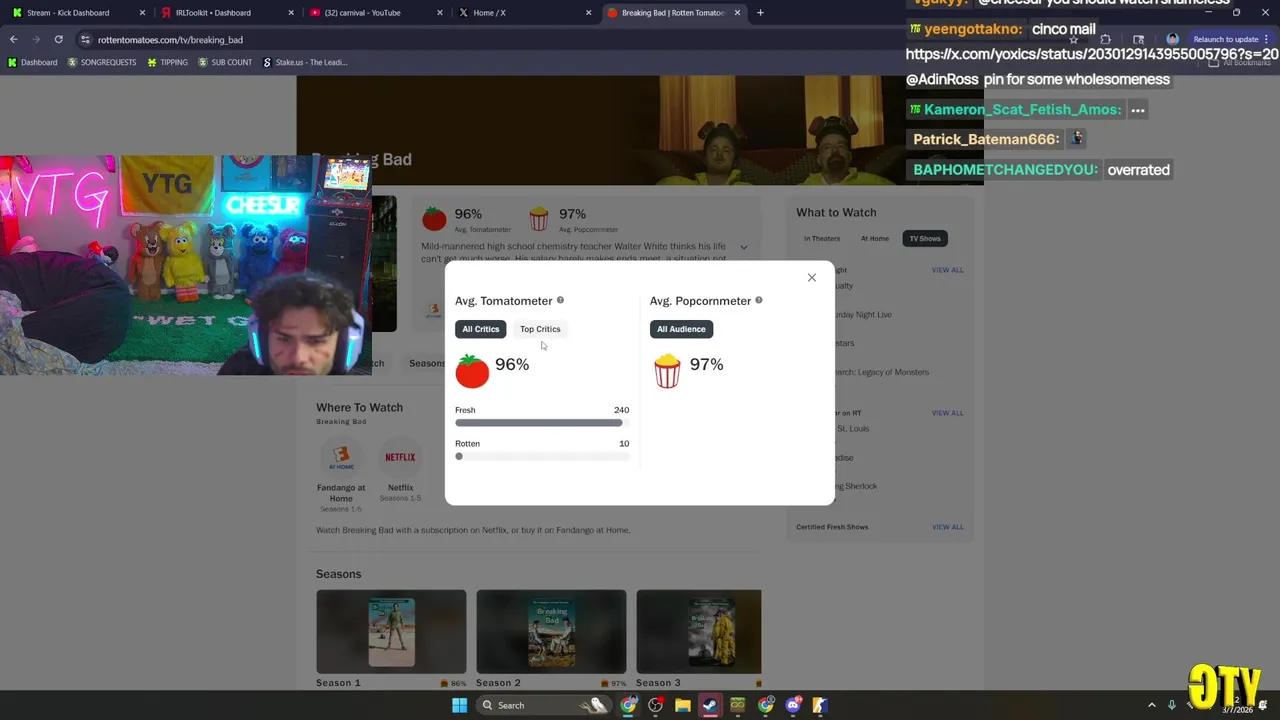Click the microphone tray icon
Screen dimensions: 1280x720
[x=1172, y=705]
